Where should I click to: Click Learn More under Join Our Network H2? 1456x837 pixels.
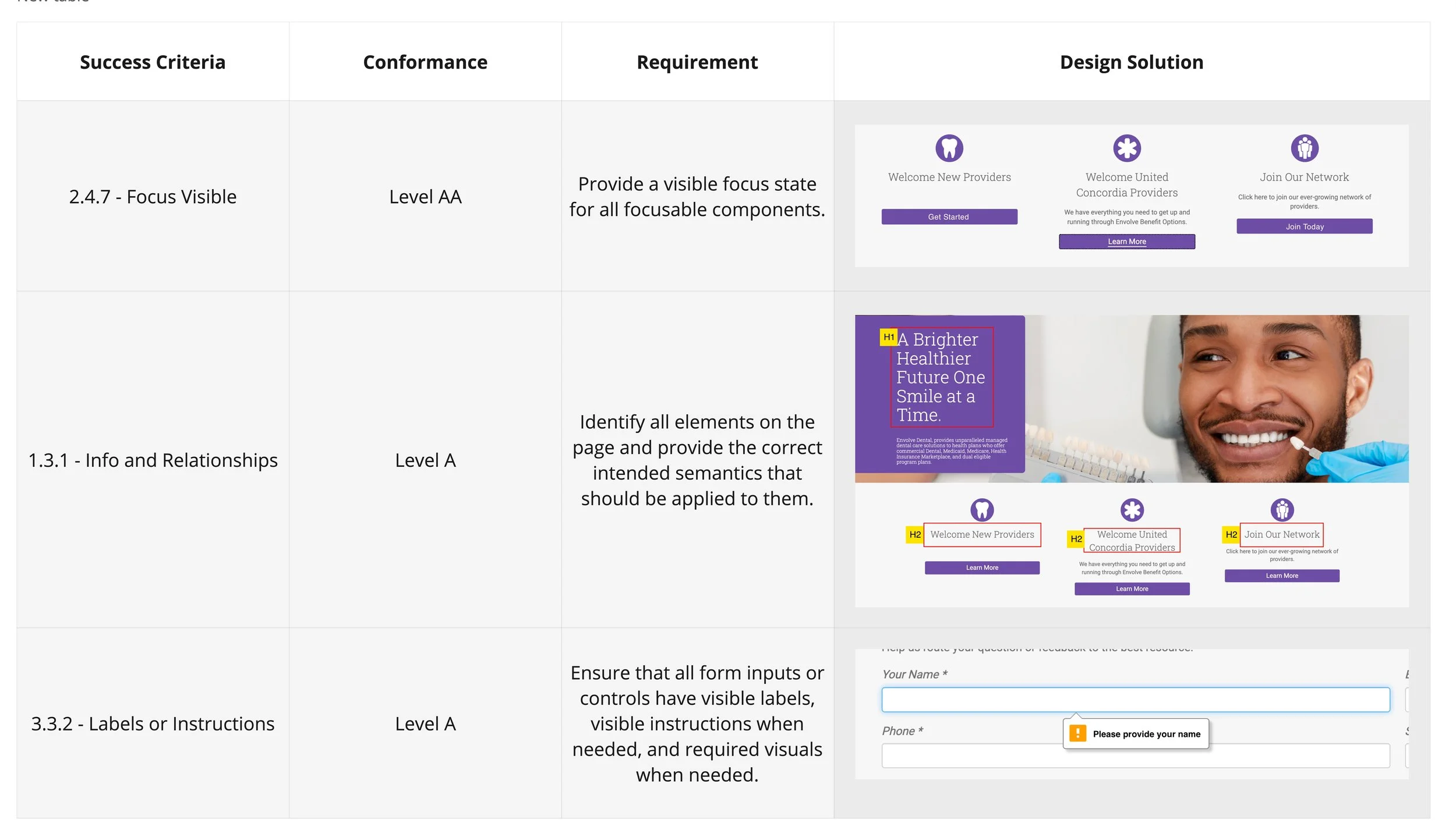1281,576
